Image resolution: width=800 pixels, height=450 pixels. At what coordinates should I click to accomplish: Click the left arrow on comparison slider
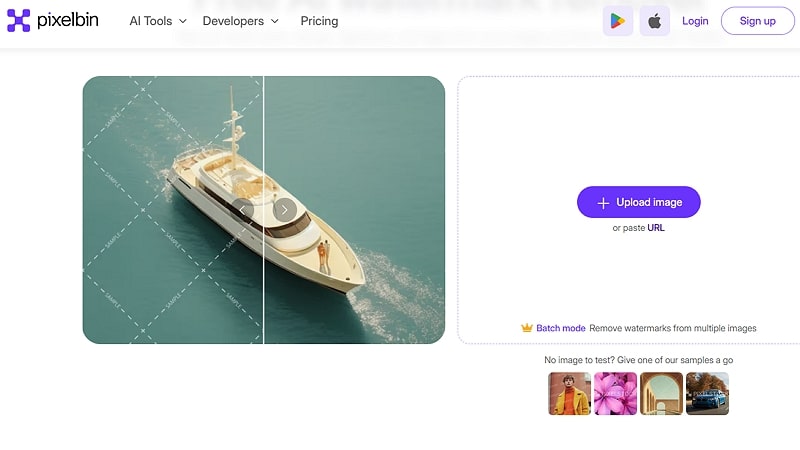point(243,209)
